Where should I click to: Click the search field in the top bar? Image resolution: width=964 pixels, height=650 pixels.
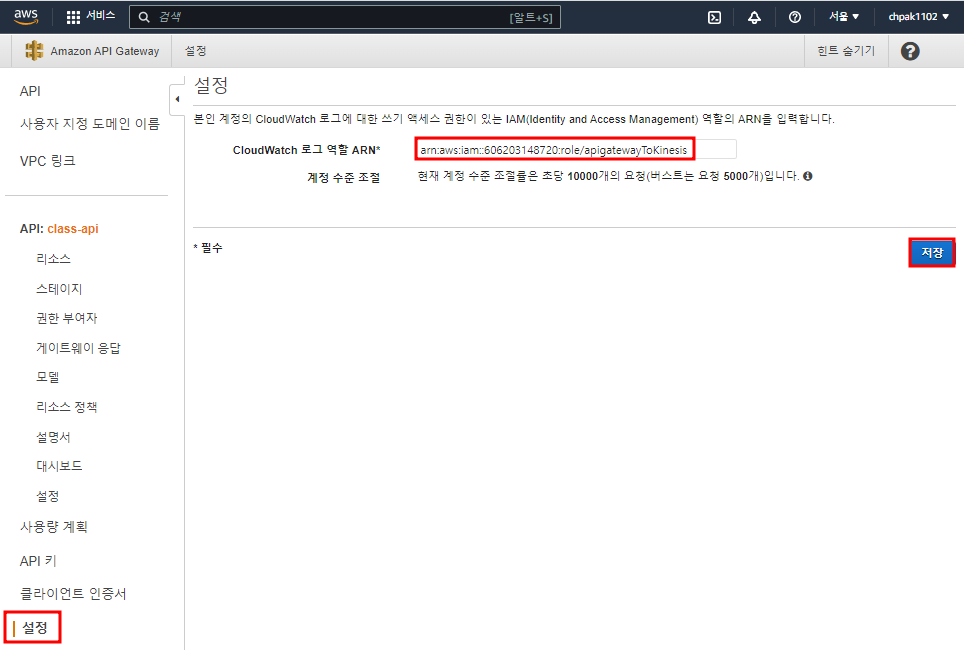(x=345, y=17)
